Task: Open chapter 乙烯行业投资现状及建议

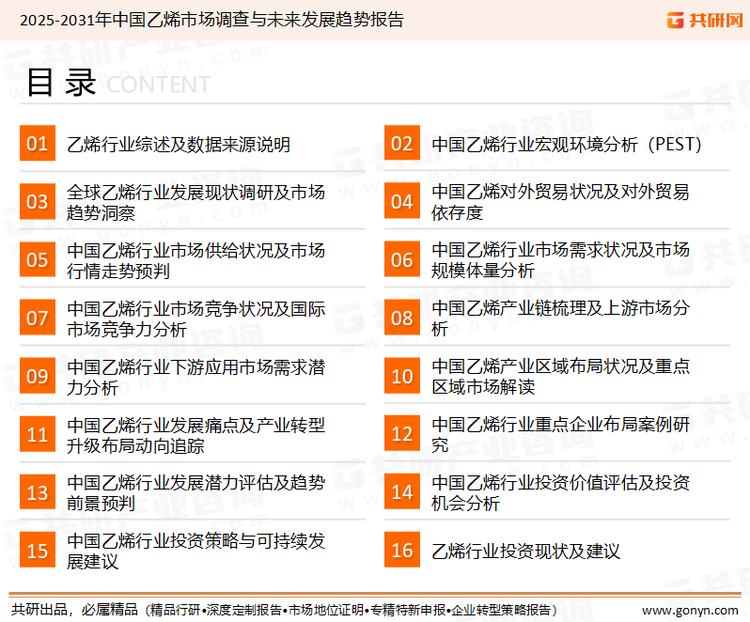Action: tap(526, 551)
